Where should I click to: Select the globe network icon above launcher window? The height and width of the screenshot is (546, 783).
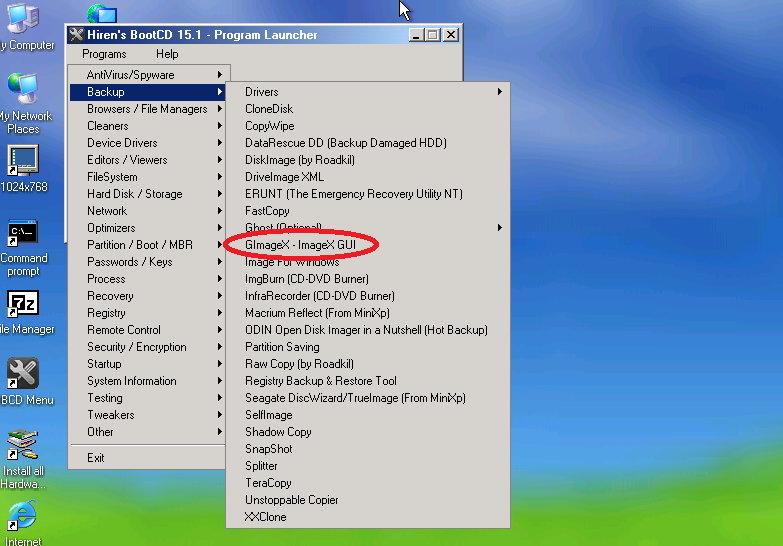click(x=102, y=13)
